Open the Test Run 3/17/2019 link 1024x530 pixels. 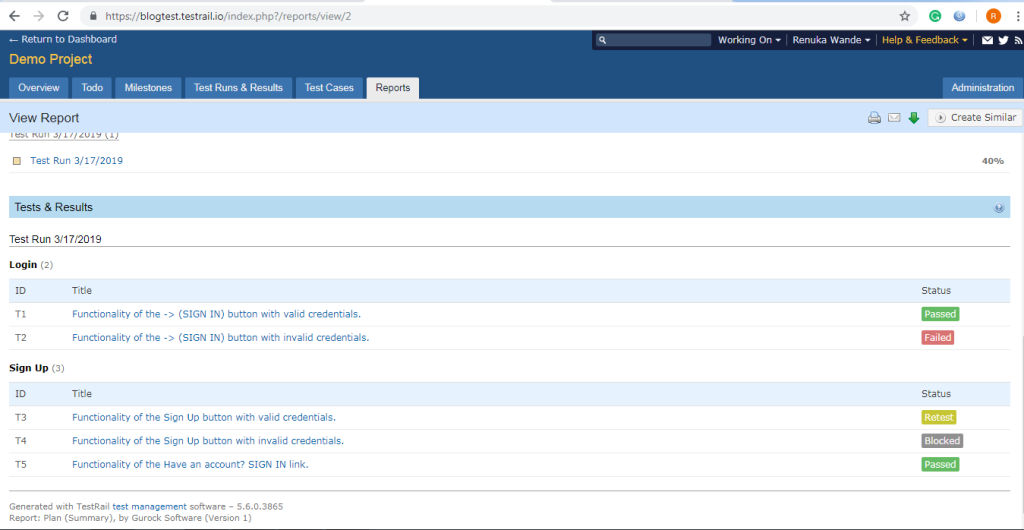click(77, 160)
